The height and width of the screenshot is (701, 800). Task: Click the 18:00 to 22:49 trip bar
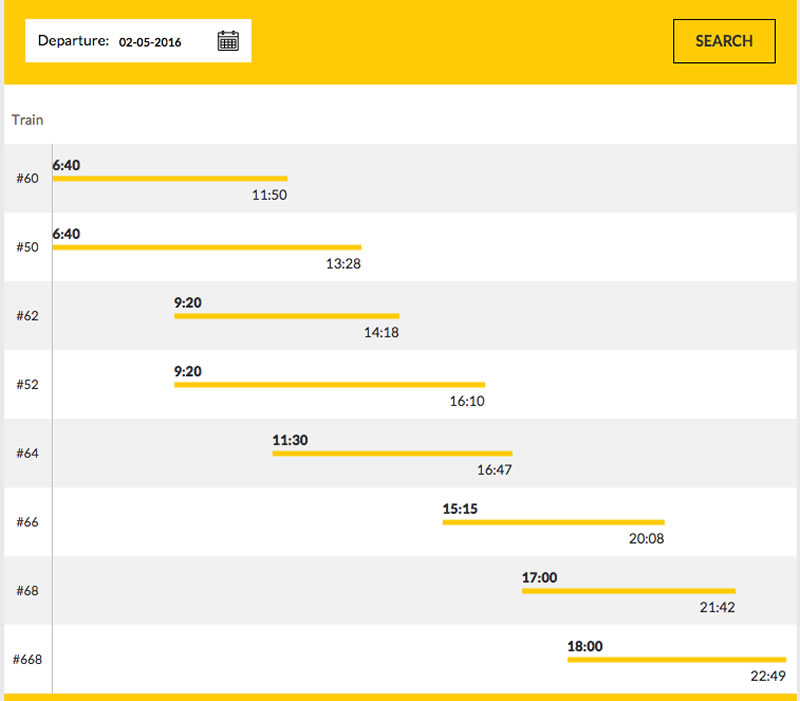677,660
